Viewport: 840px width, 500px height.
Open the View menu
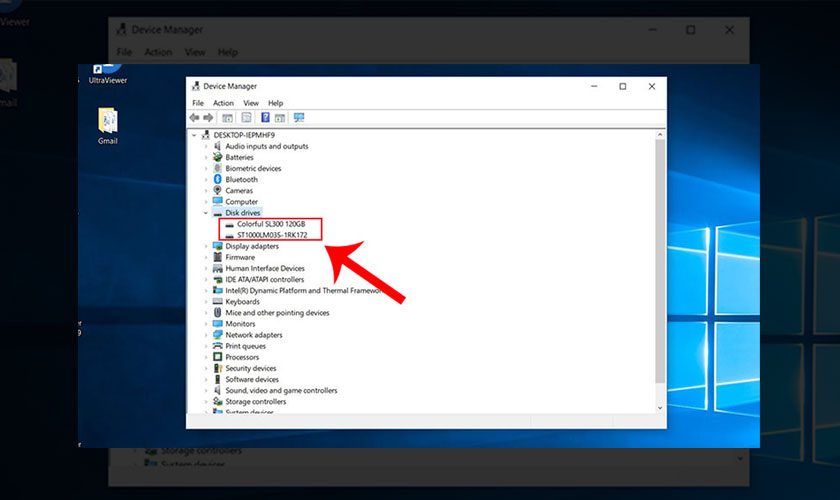point(251,103)
